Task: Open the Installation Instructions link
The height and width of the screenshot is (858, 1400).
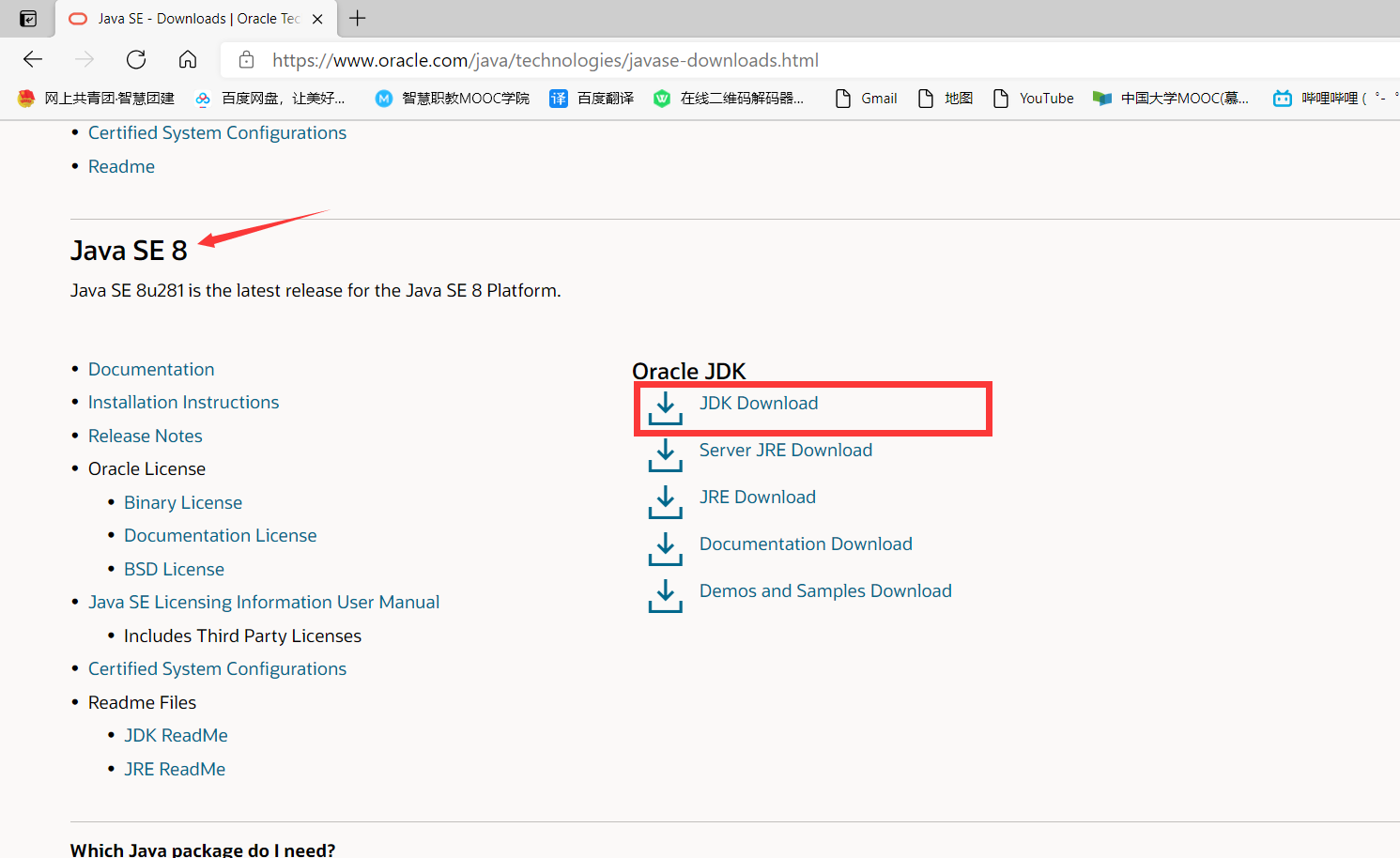Action: (x=184, y=402)
